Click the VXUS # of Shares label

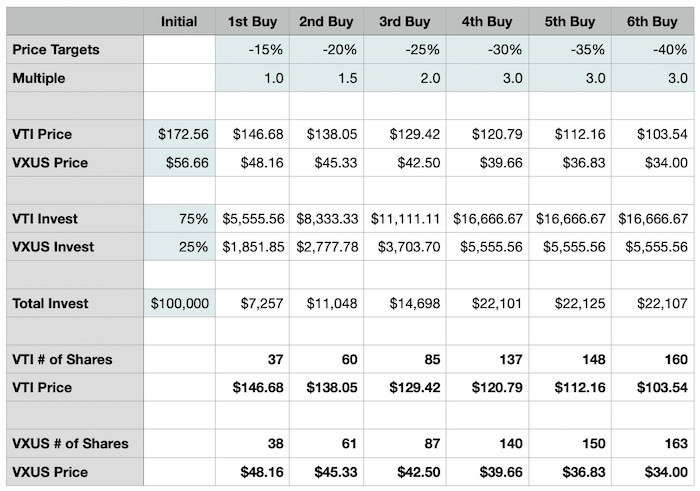pos(75,444)
